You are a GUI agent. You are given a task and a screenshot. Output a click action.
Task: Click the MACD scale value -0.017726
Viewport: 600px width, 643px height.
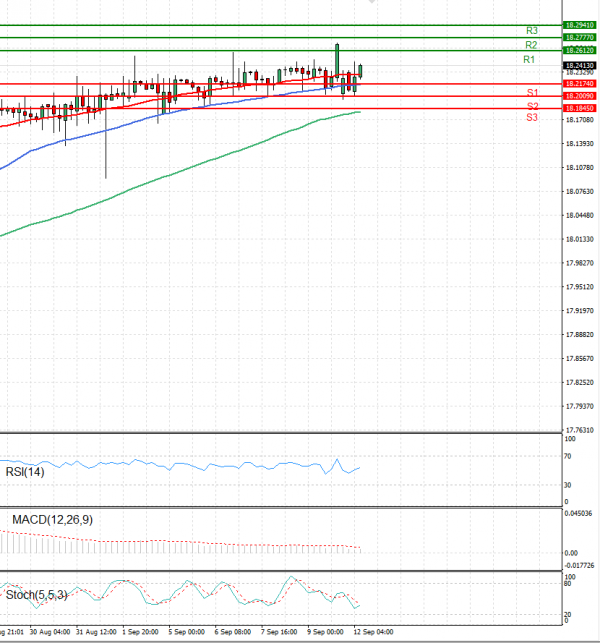[579, 565]
